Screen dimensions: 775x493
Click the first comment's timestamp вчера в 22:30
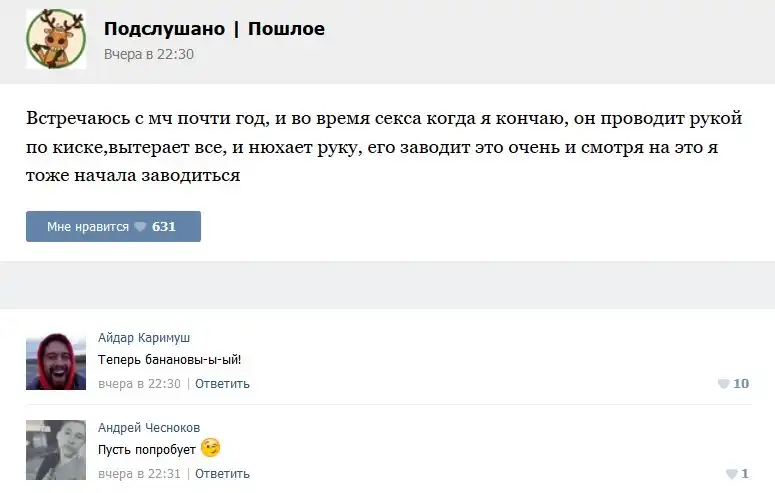[139, 384]
